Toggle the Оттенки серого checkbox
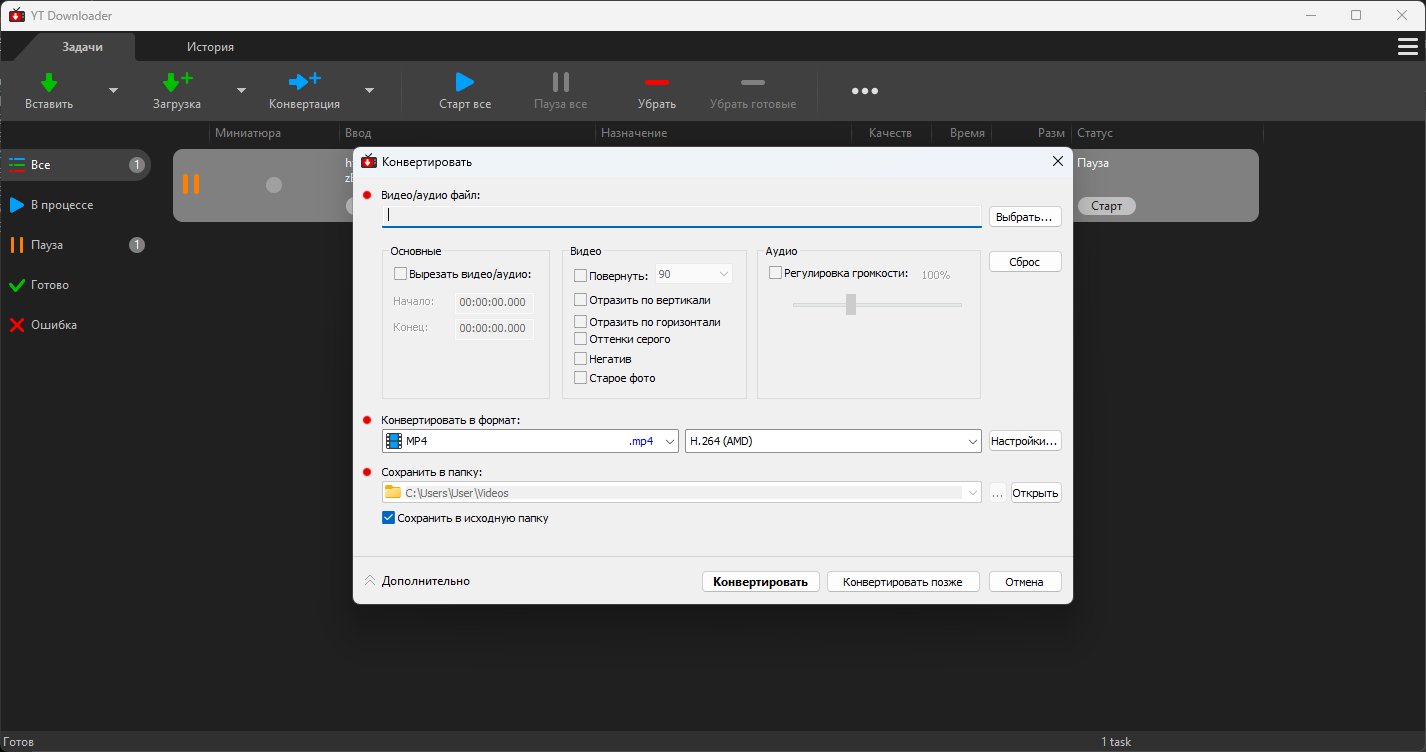The width and height of the screenshot is (1426, 752). point(581,339)
